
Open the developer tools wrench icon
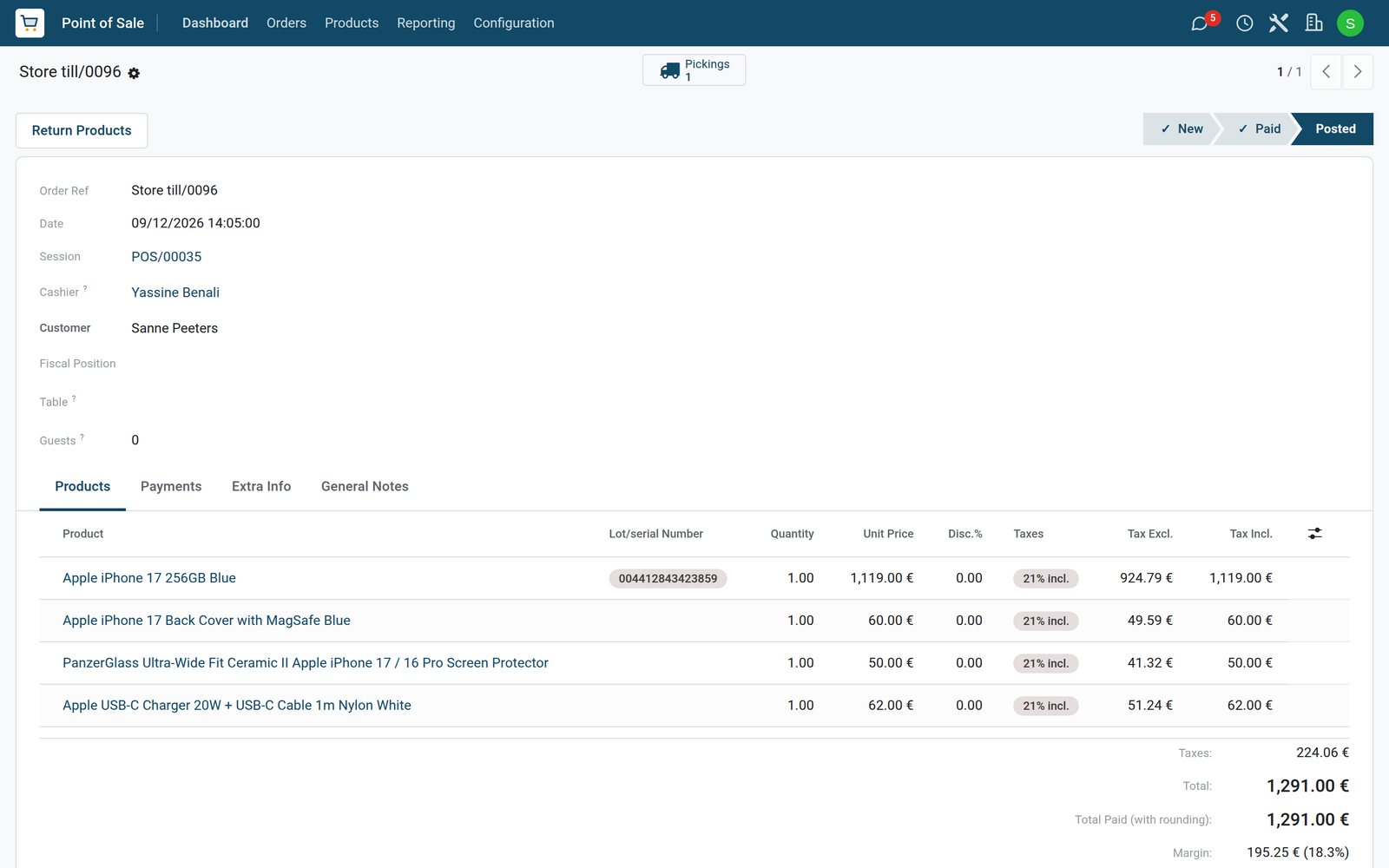tap(1278, 23)
